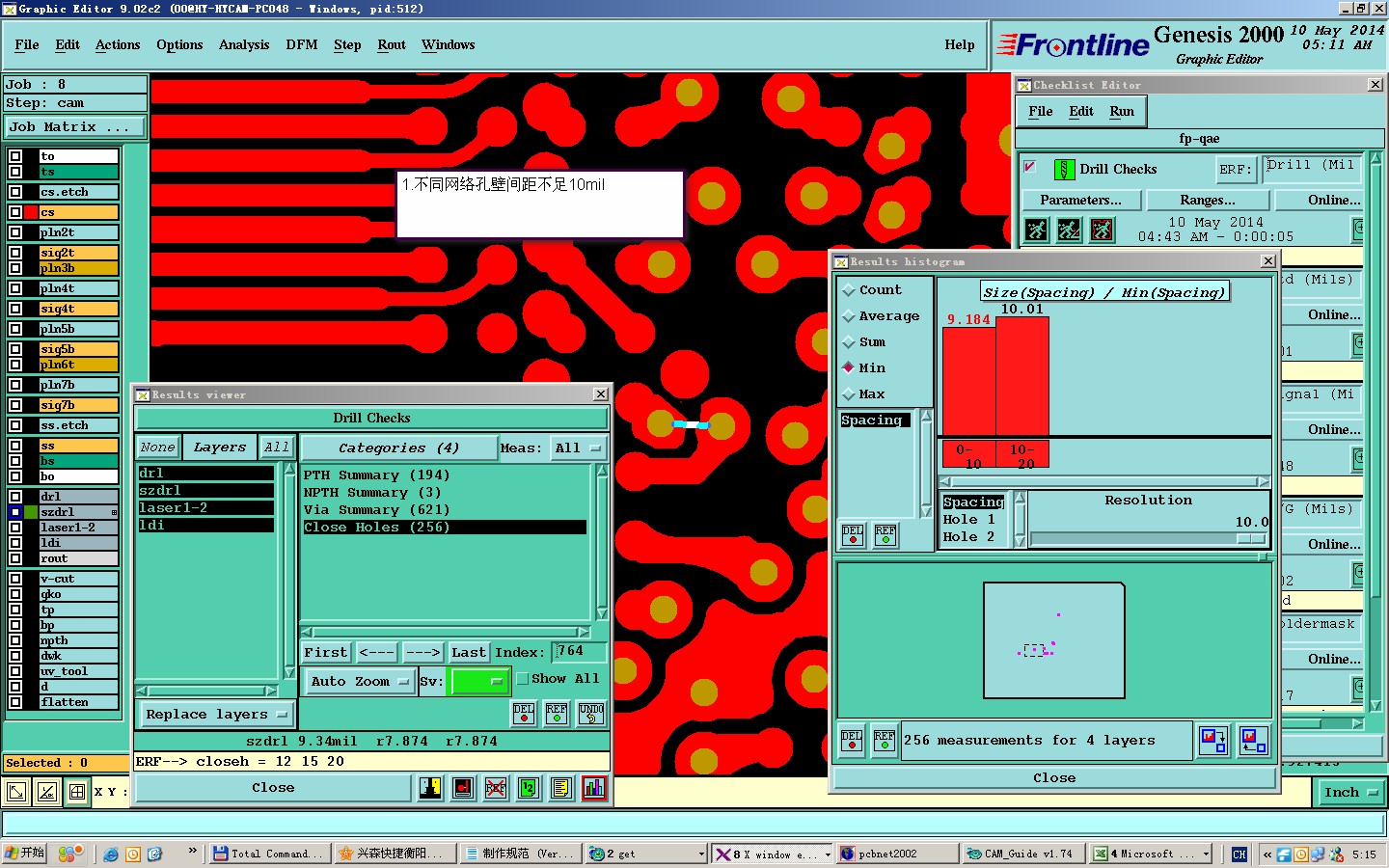
Task: Open the Auto Zoom dropdown
Action: 359,682
